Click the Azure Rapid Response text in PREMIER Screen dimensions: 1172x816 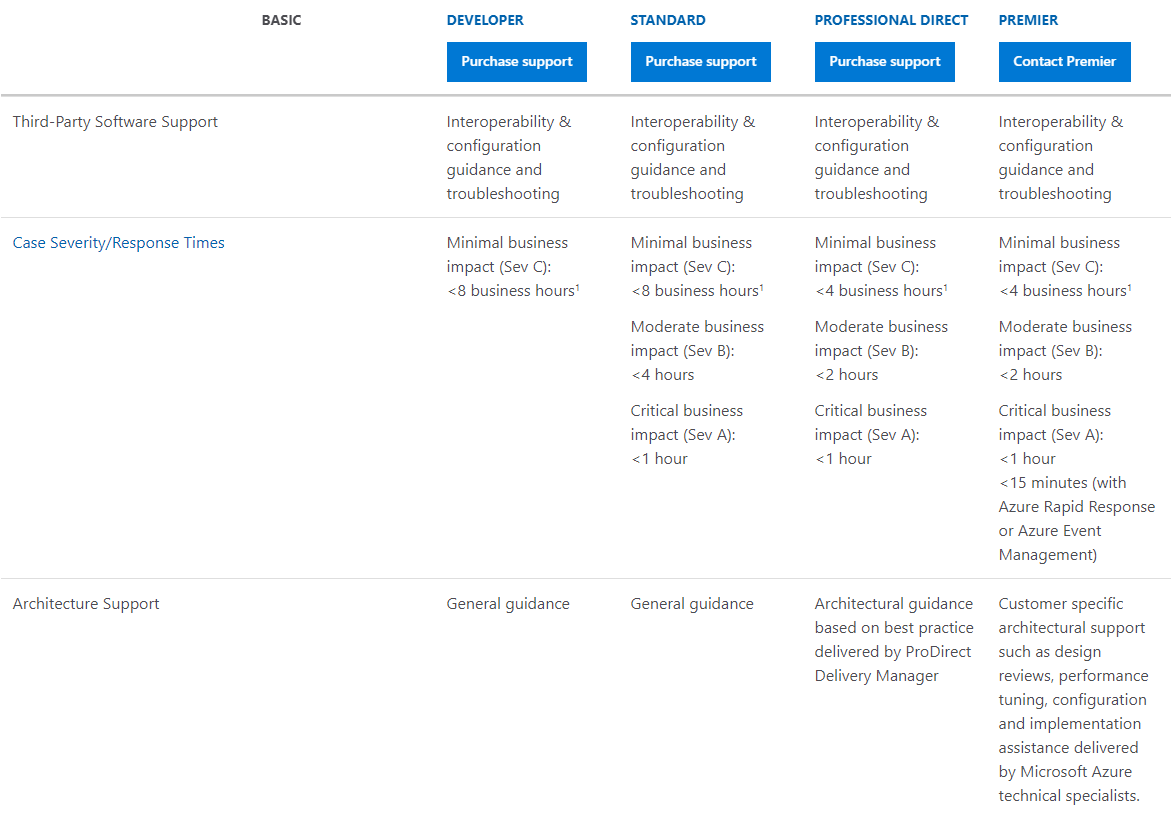click(x=1076, y=506)
